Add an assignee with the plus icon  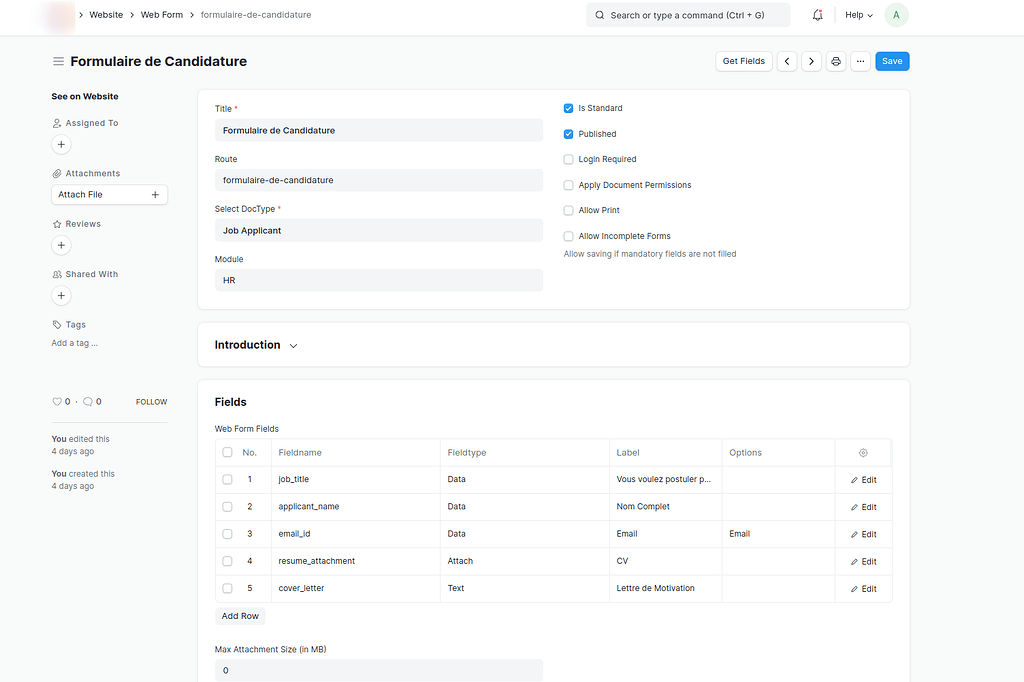tap(61, 144)
